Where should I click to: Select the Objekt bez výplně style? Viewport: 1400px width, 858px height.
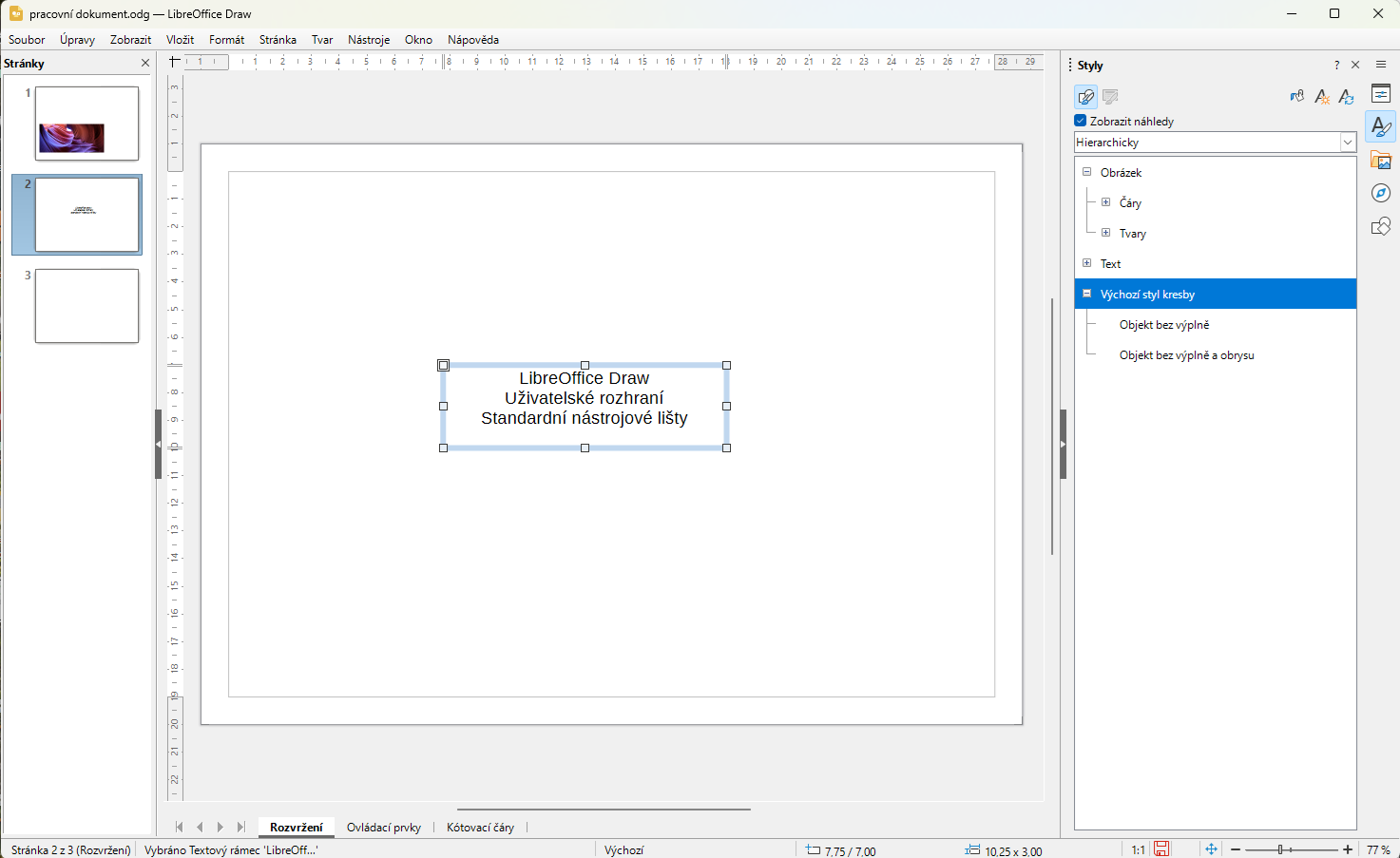pyautogui.click(x=1164, y=325)
